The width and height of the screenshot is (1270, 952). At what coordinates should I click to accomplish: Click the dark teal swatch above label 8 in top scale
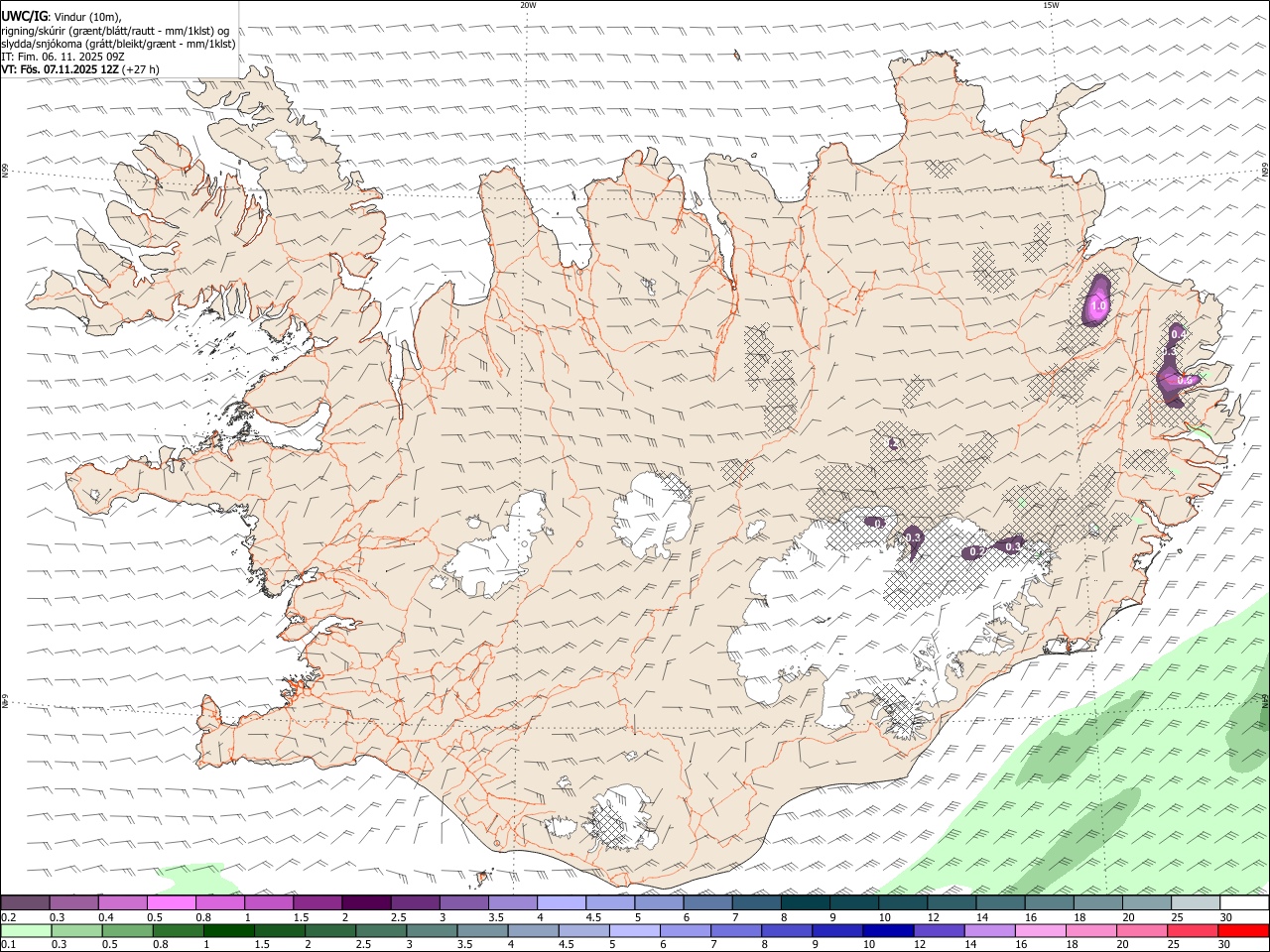coord(805,903)
